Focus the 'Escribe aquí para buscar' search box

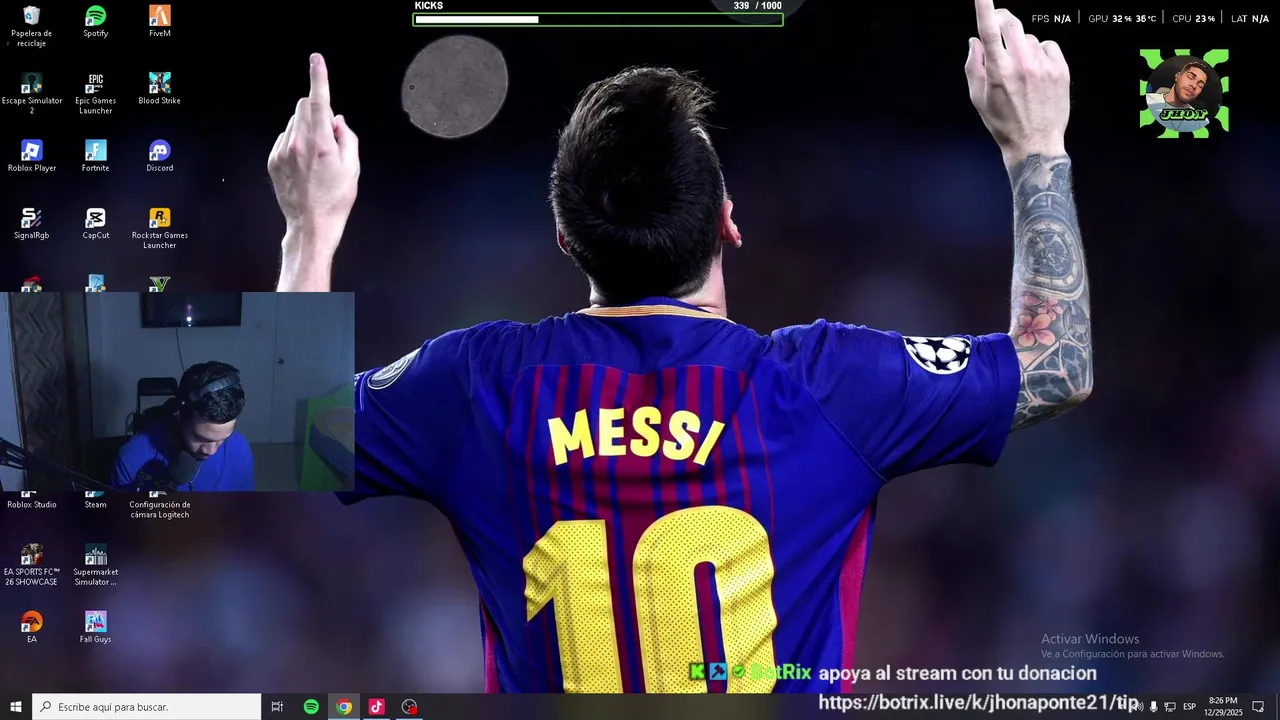point(147,707)
